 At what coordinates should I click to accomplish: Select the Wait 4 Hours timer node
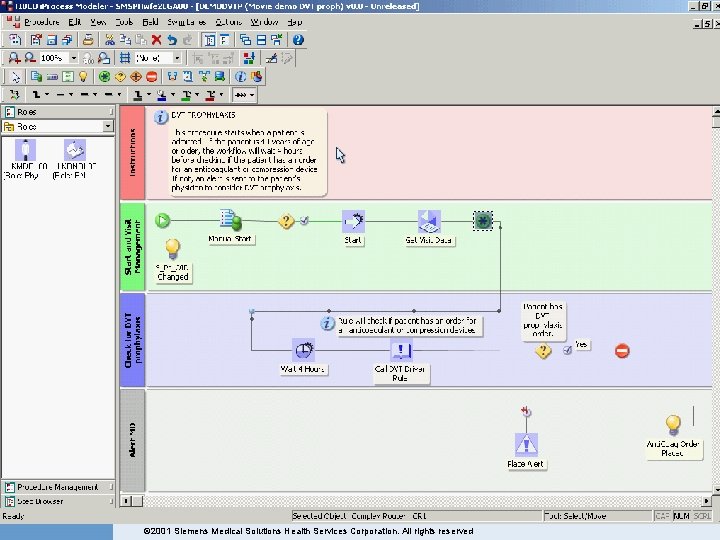tap(303, 350)
